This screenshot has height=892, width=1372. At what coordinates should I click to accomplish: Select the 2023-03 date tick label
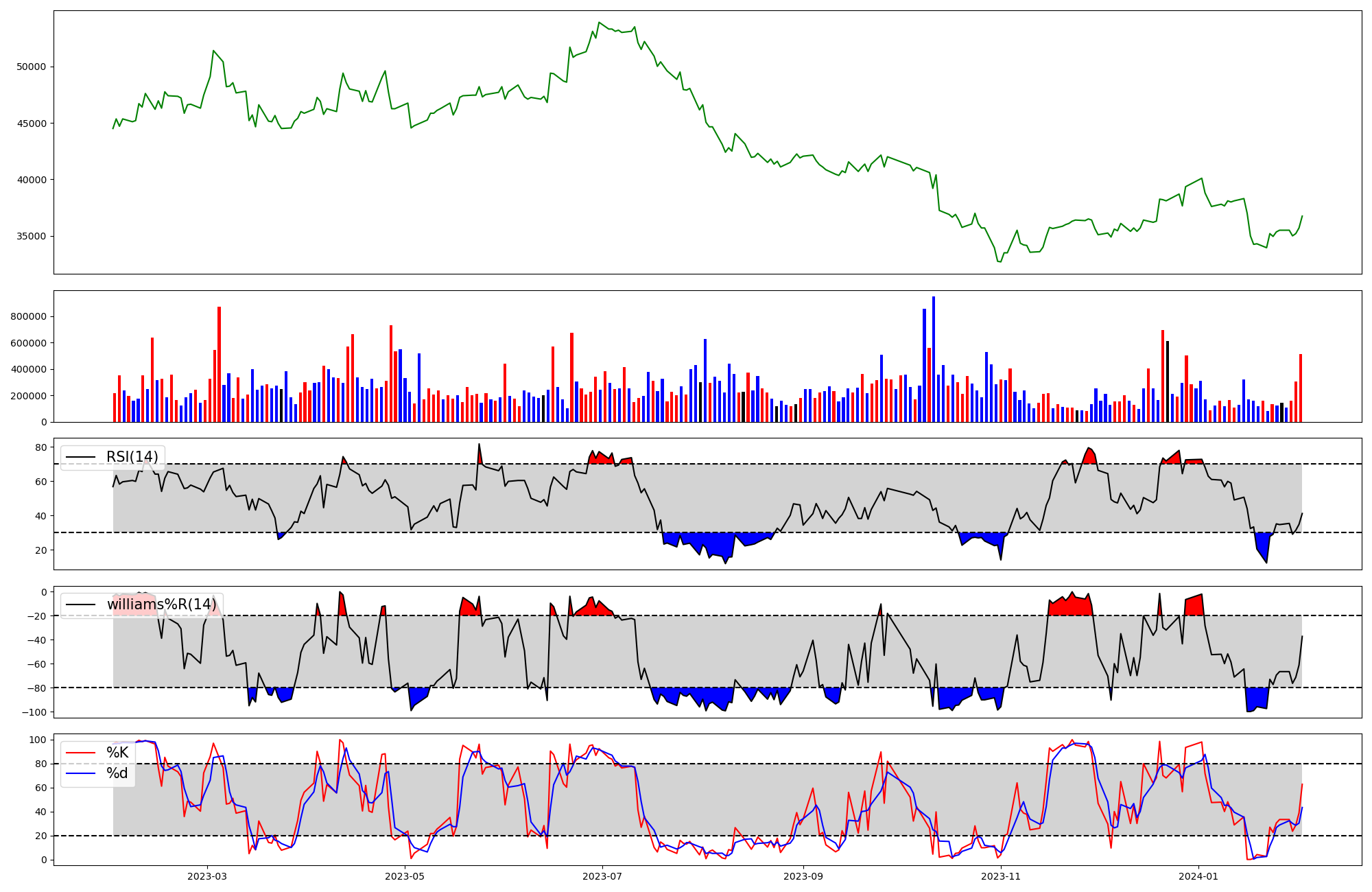[x=207, y=876]
